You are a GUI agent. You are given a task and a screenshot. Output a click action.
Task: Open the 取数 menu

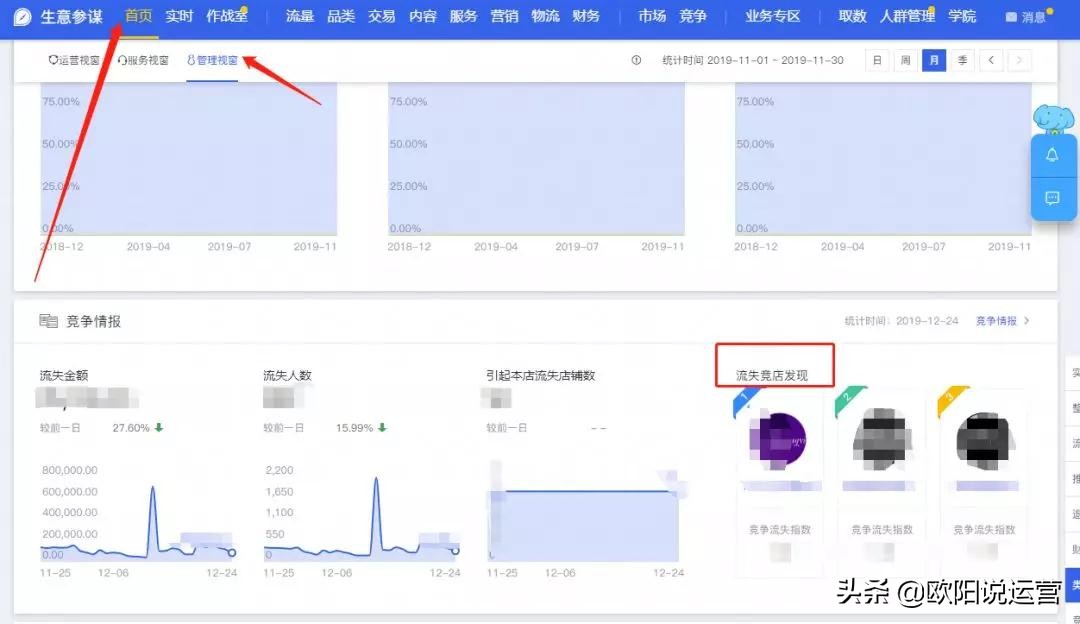852,16
